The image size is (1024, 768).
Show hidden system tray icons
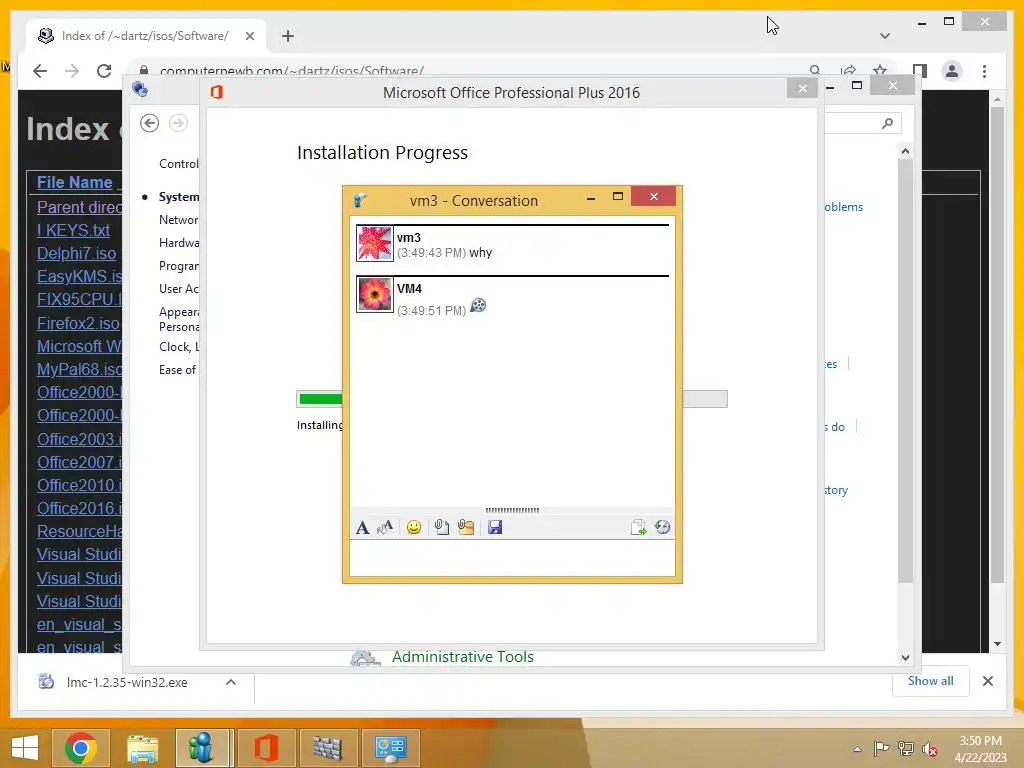click(857, 749)
